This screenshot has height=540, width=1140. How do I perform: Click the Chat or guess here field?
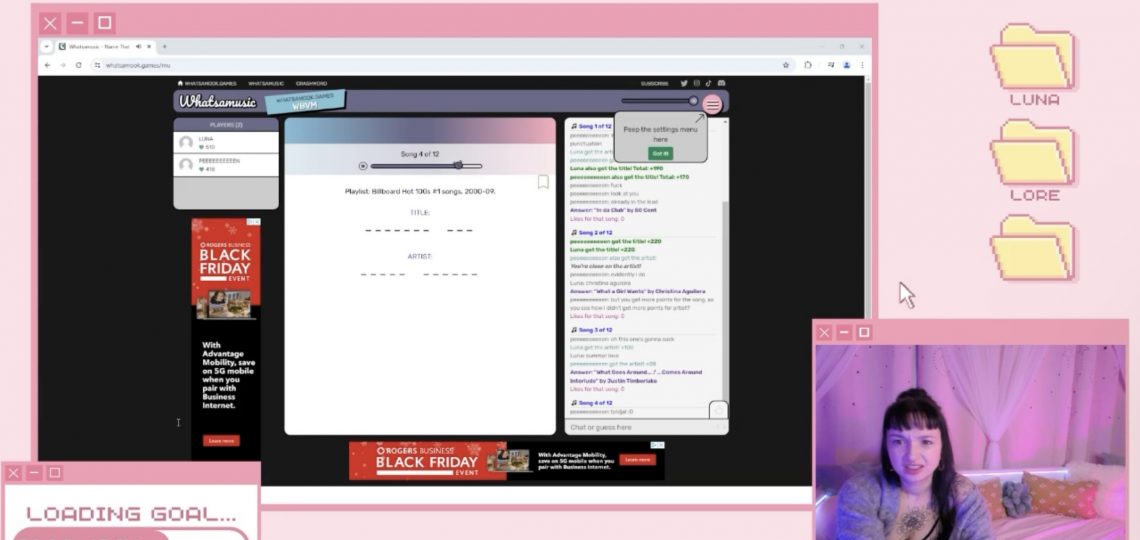[x=640, y=427]
